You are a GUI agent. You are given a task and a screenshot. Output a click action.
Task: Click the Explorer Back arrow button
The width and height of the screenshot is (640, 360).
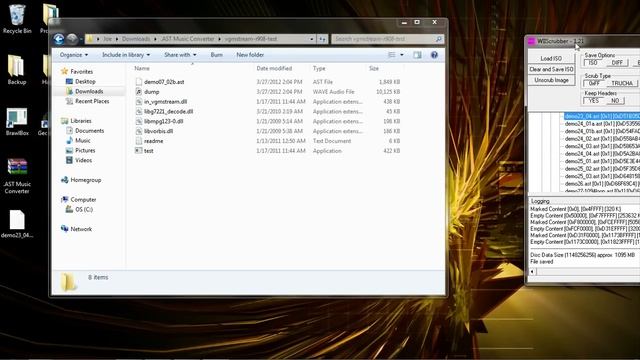pyautogui.click(x=59, y=39)
